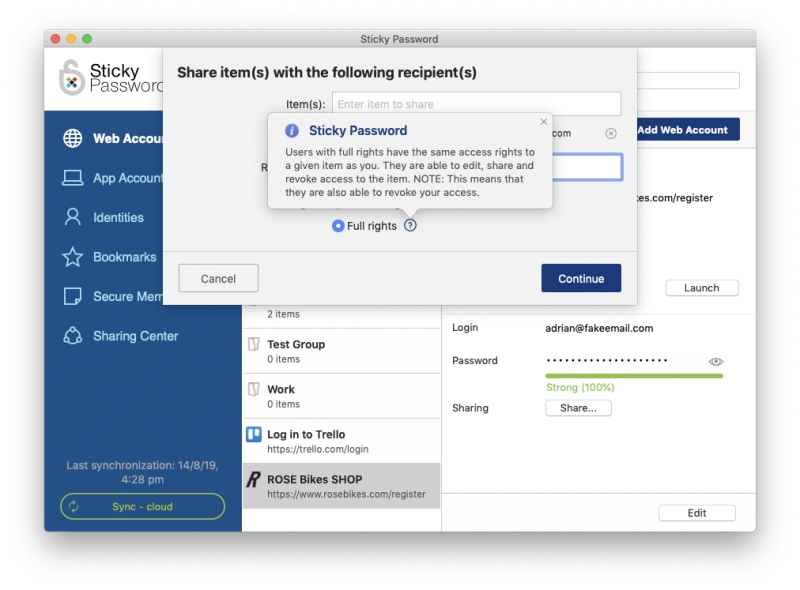Click the rosebikes.com/register URL in list

coord(346,494)
